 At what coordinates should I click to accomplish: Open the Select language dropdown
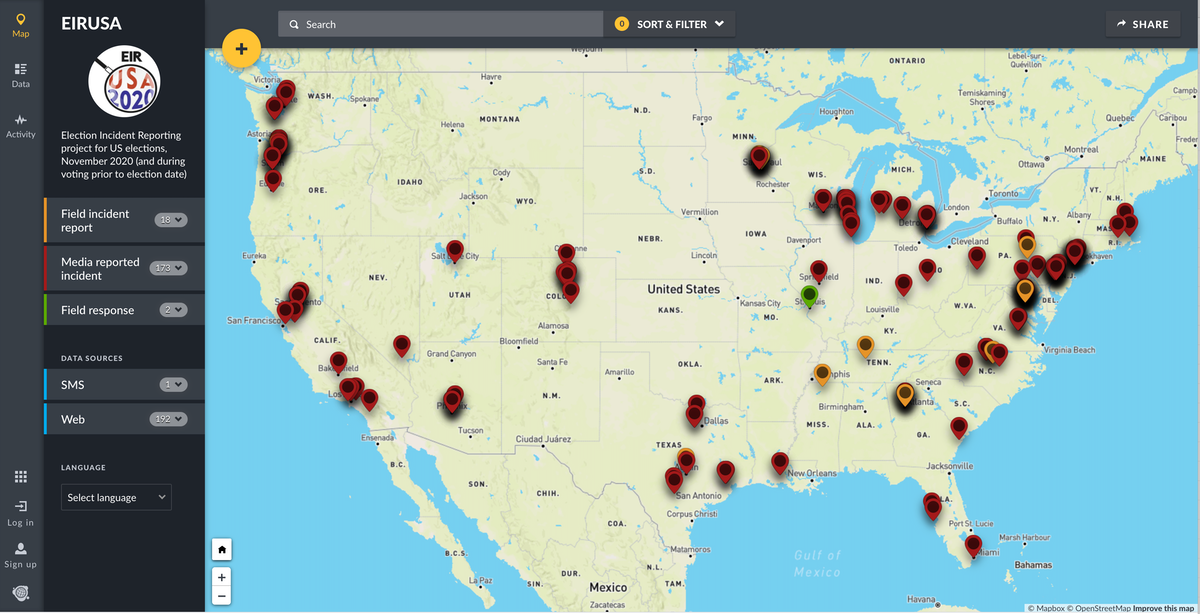(x=116, y=497)
